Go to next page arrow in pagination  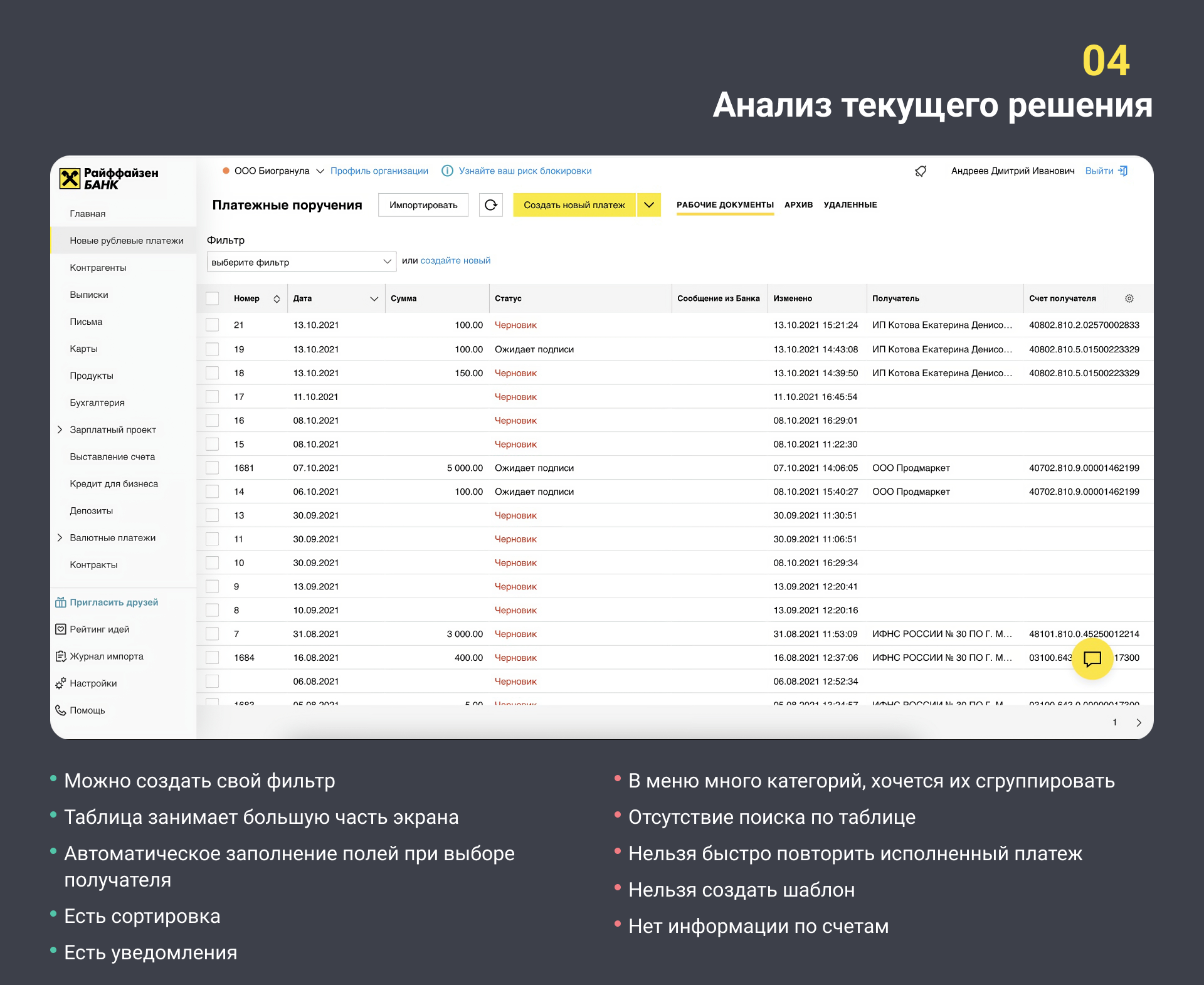click(x=1138, y=723)
